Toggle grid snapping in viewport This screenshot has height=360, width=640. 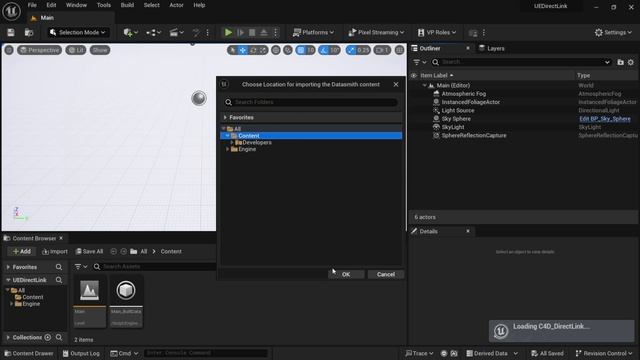[301, 50]
